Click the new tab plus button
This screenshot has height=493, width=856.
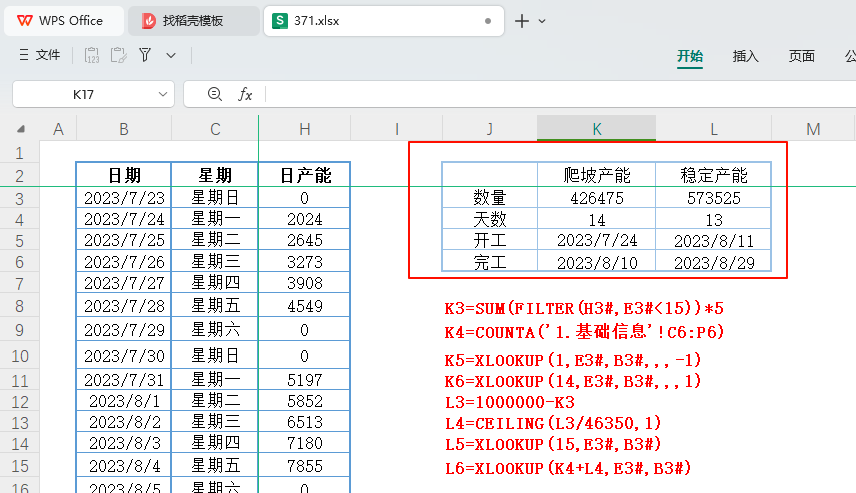(521, 21)
